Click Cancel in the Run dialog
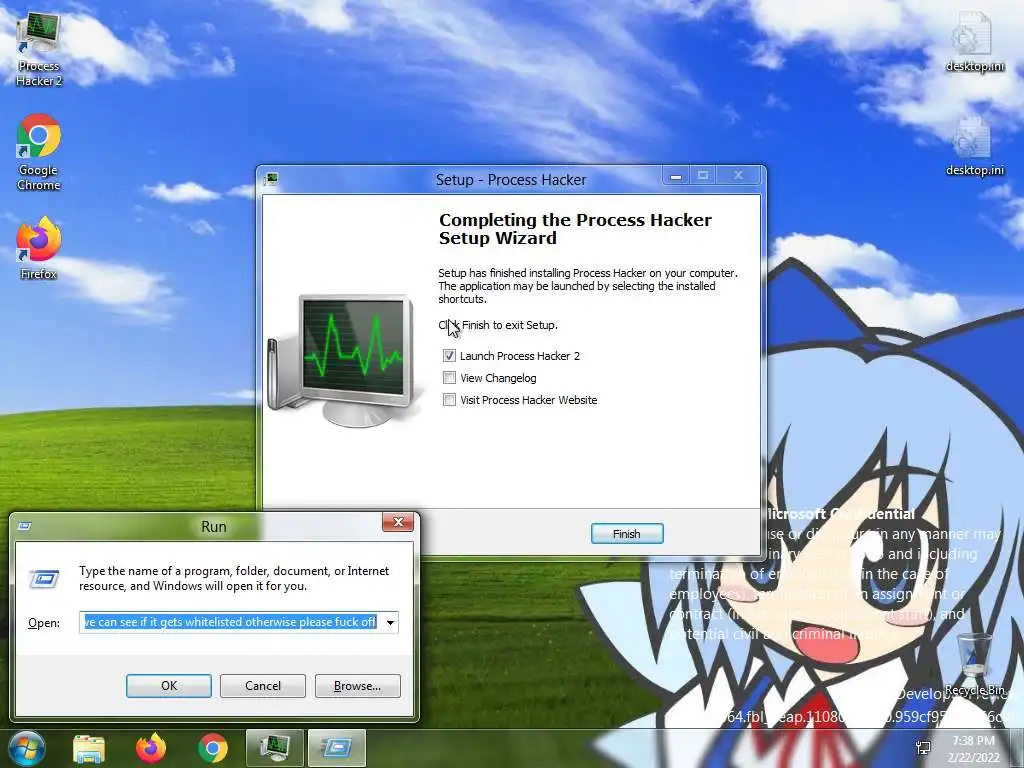The image size is (1024, 768). (x=263, y=686)
